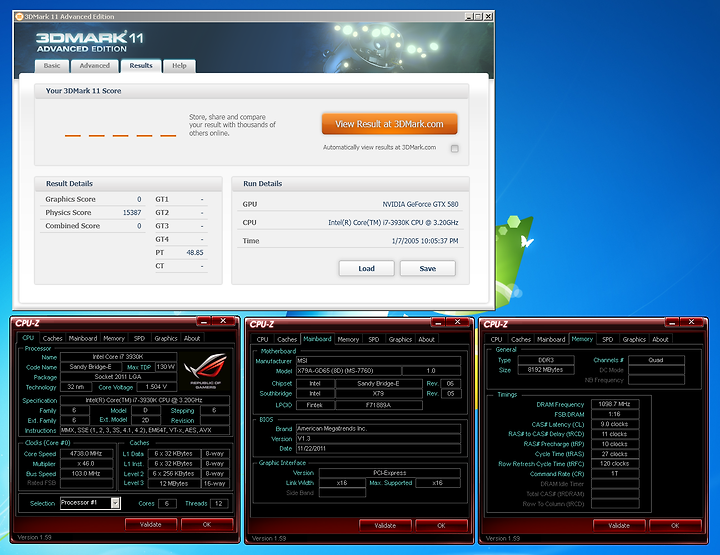720x555 pixels.
Task: Click the CAS# Latency 9.0 clocks field
Action: tap(614, 424)
